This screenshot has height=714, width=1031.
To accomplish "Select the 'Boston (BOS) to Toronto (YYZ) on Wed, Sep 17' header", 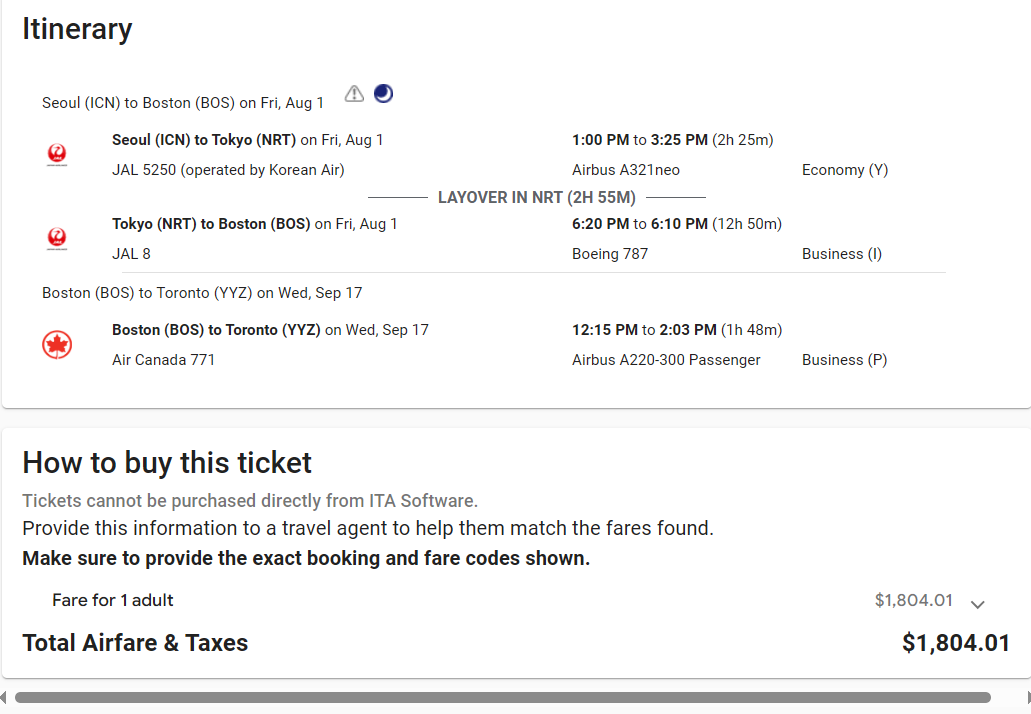I will (x=202, y=293).
